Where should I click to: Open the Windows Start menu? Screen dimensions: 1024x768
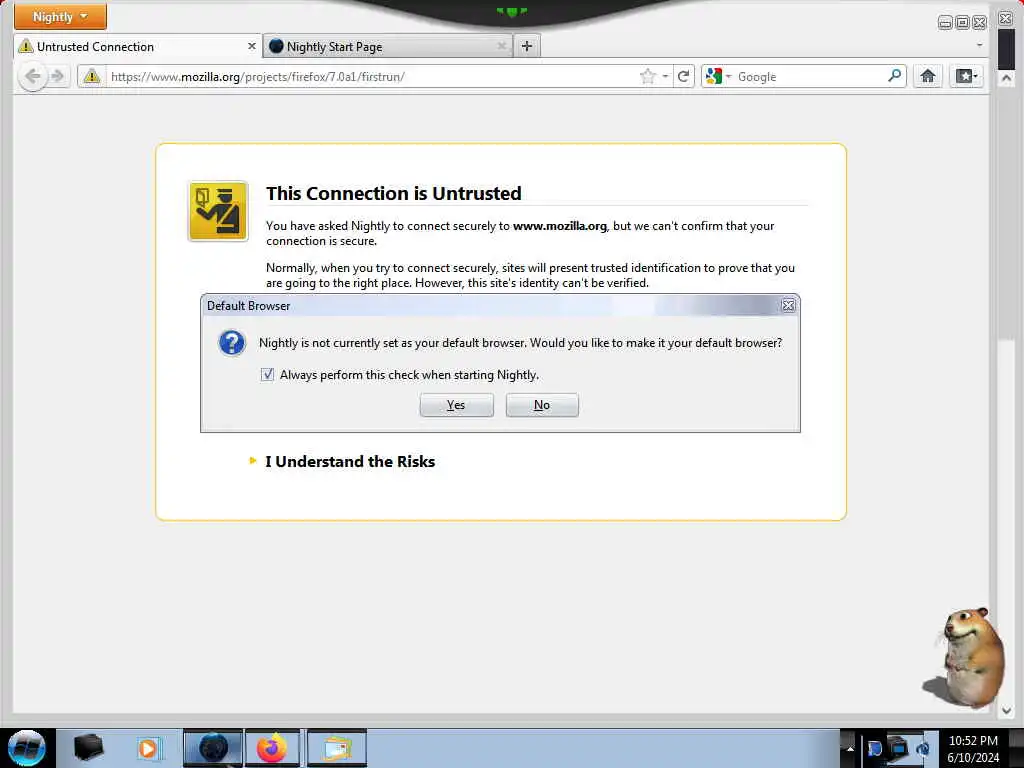point(26,748)
